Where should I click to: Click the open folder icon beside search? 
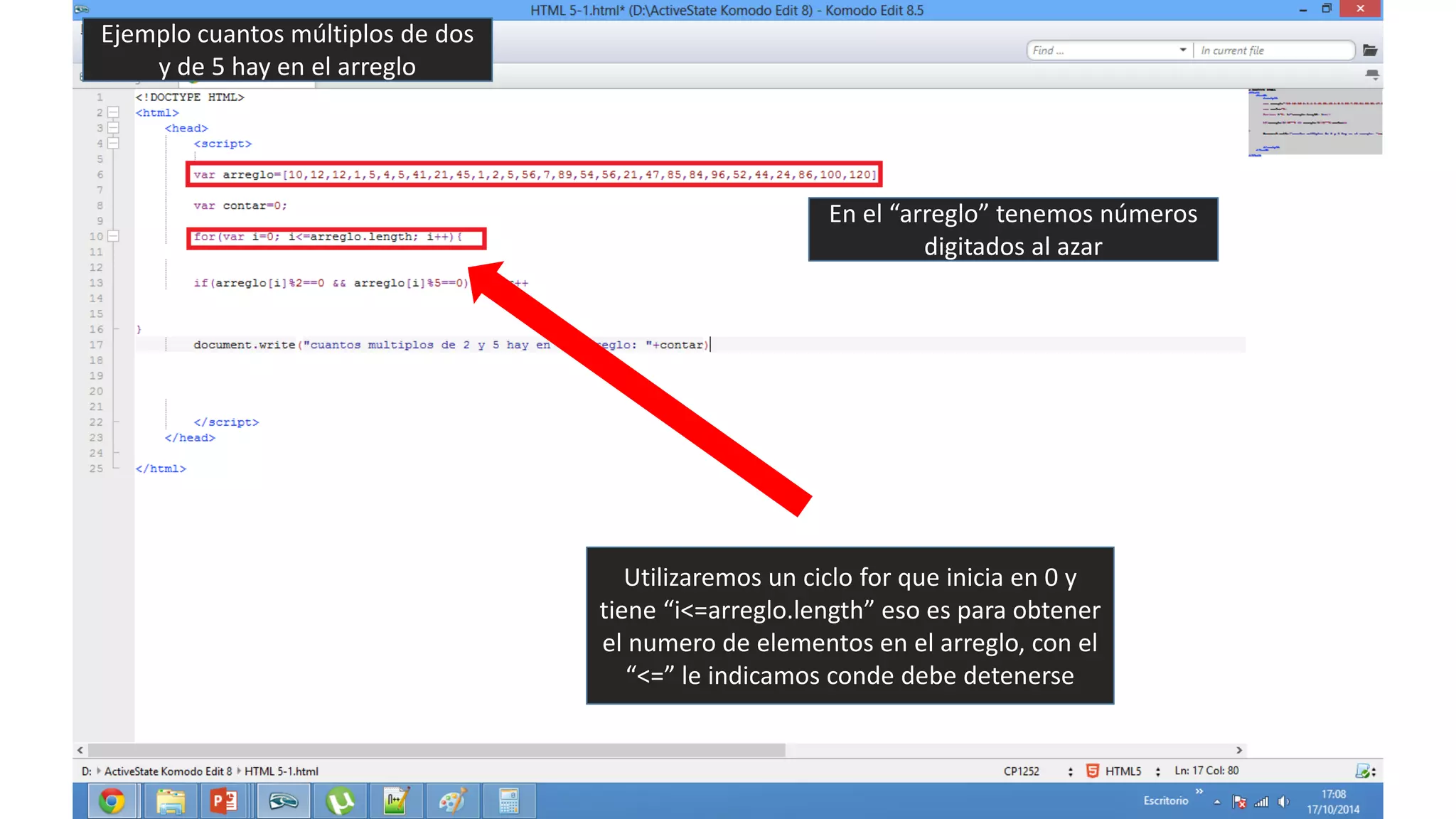[x=1370, y=50]
